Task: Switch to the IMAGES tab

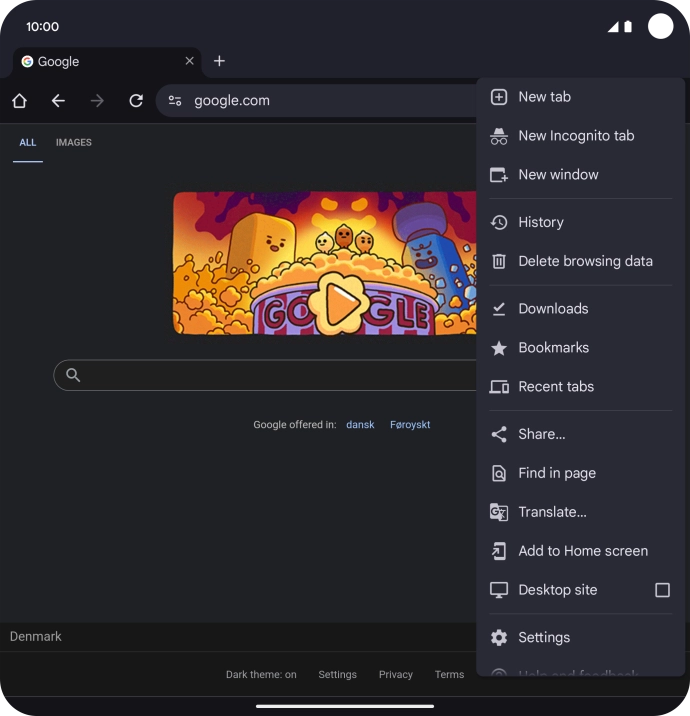Action: 74,142
